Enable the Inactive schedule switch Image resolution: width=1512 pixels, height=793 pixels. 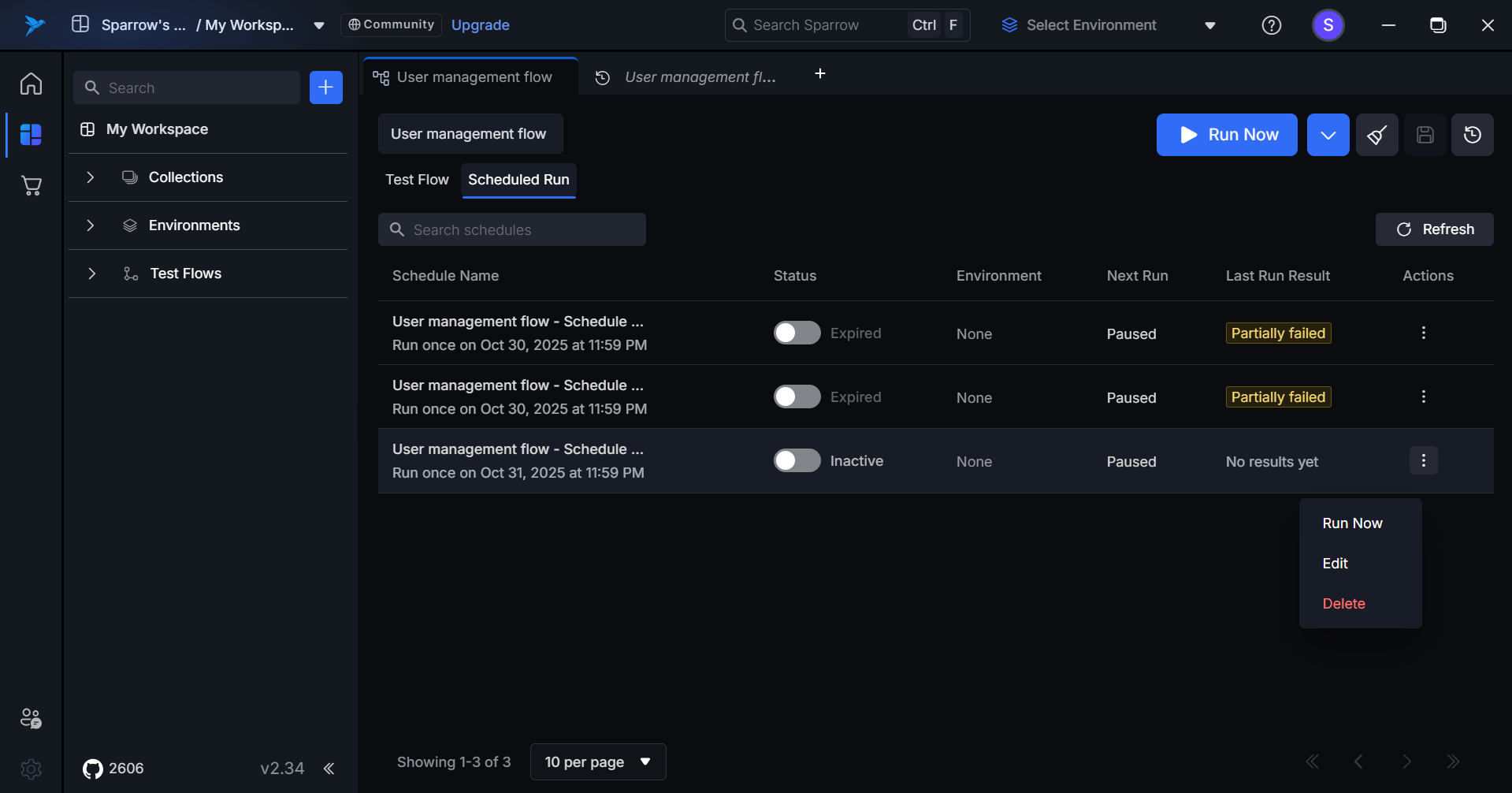tap(797, 461)
